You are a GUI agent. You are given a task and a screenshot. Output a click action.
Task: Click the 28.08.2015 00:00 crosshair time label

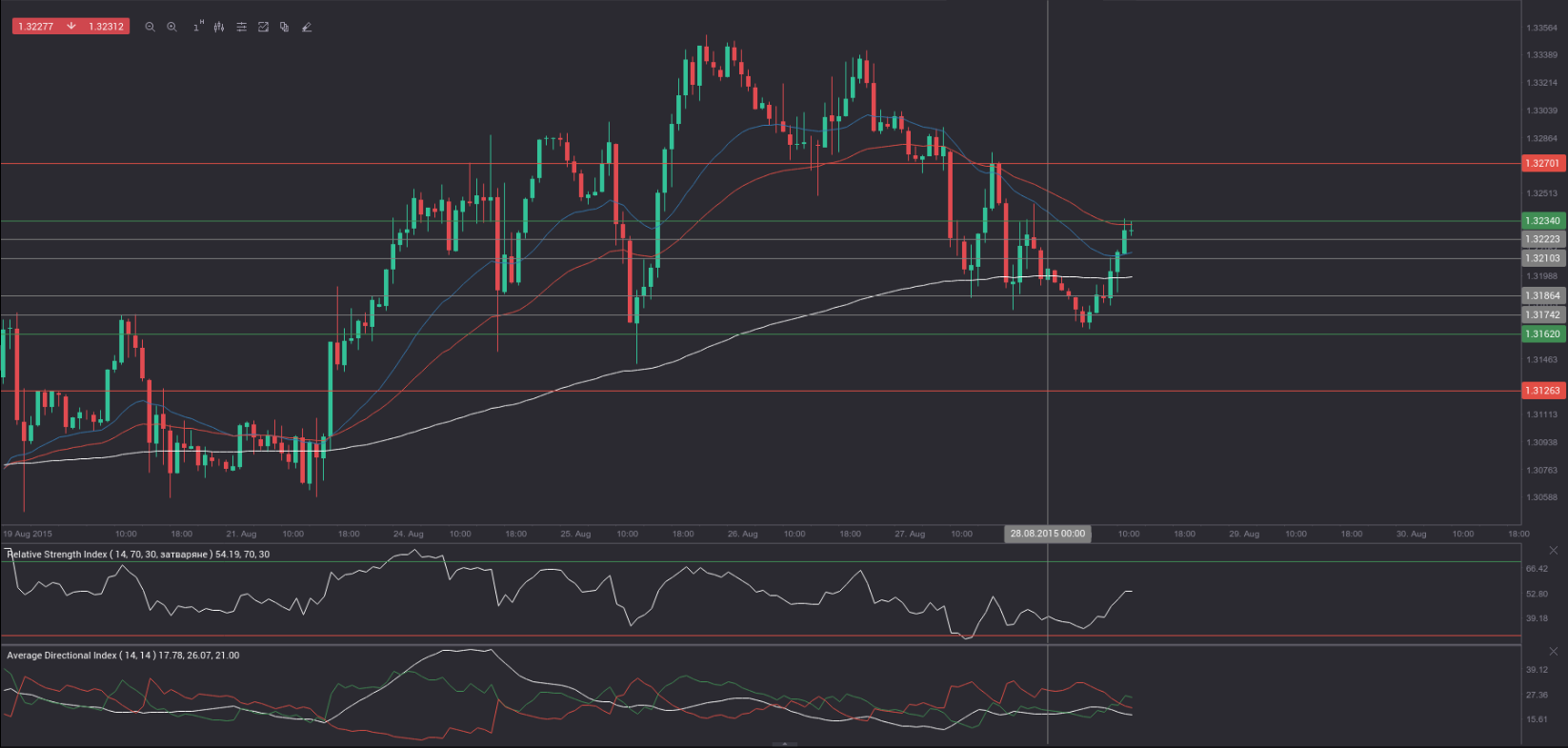1047,534
